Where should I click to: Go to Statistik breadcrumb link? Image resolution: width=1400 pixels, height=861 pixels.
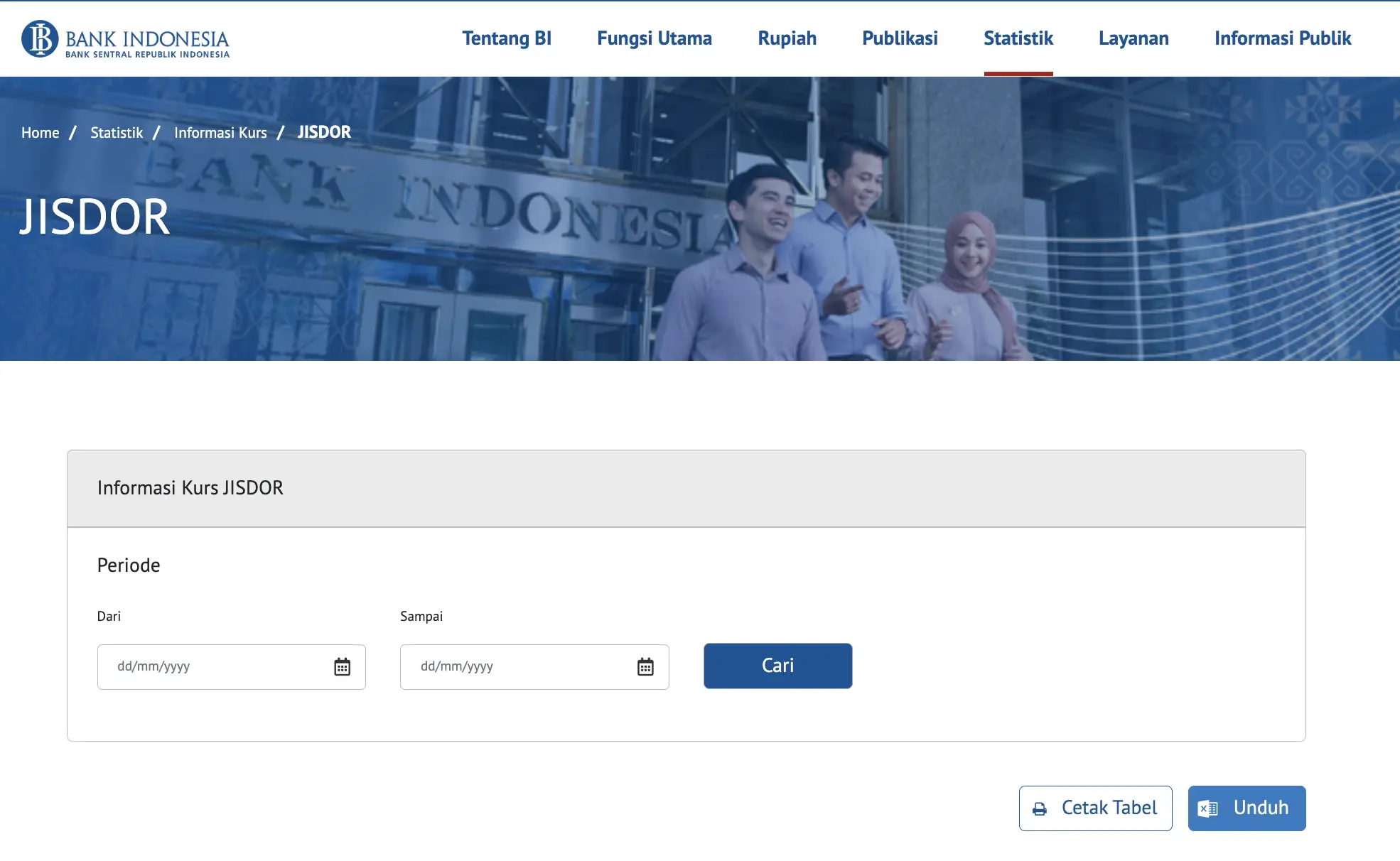(x=117, y=133)
